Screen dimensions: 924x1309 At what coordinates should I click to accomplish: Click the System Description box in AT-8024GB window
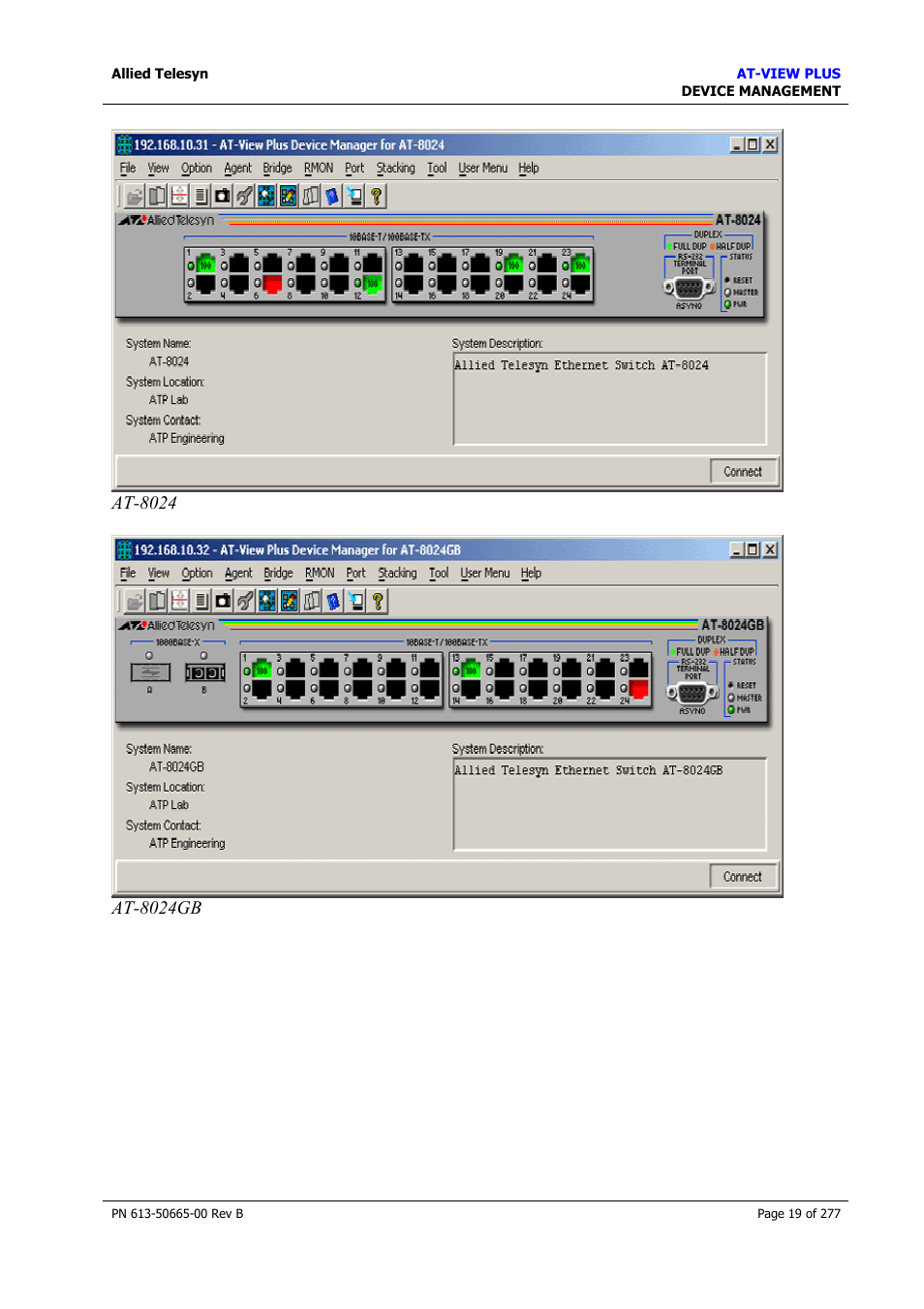click(609, 804)
